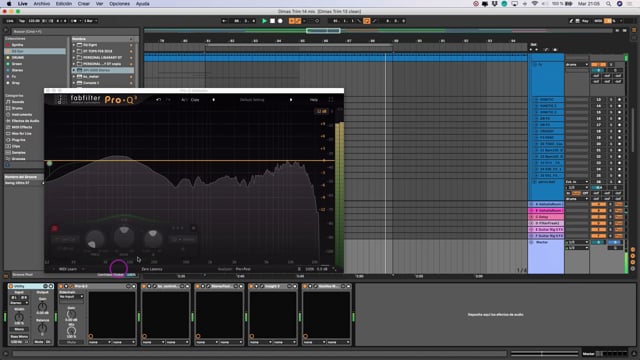Open Spotlight search in the macOS menu bar
The height and width of the screenshot is (360, 640).
pyautogui.click(x=609, y=4)
